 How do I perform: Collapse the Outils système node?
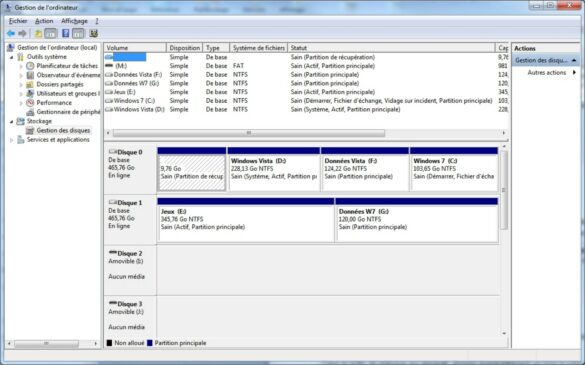(12, 57)
